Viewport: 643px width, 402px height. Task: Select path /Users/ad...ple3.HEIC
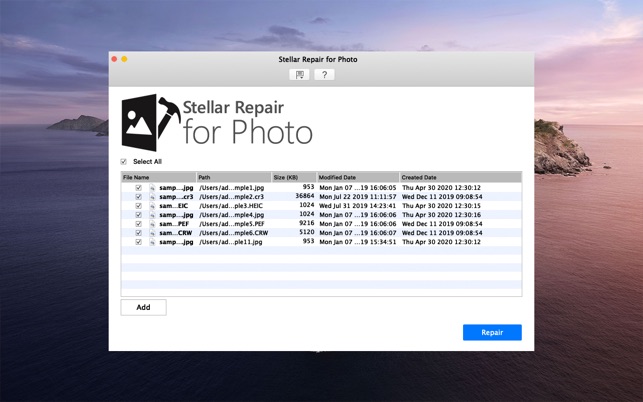[x=231, y=206]
